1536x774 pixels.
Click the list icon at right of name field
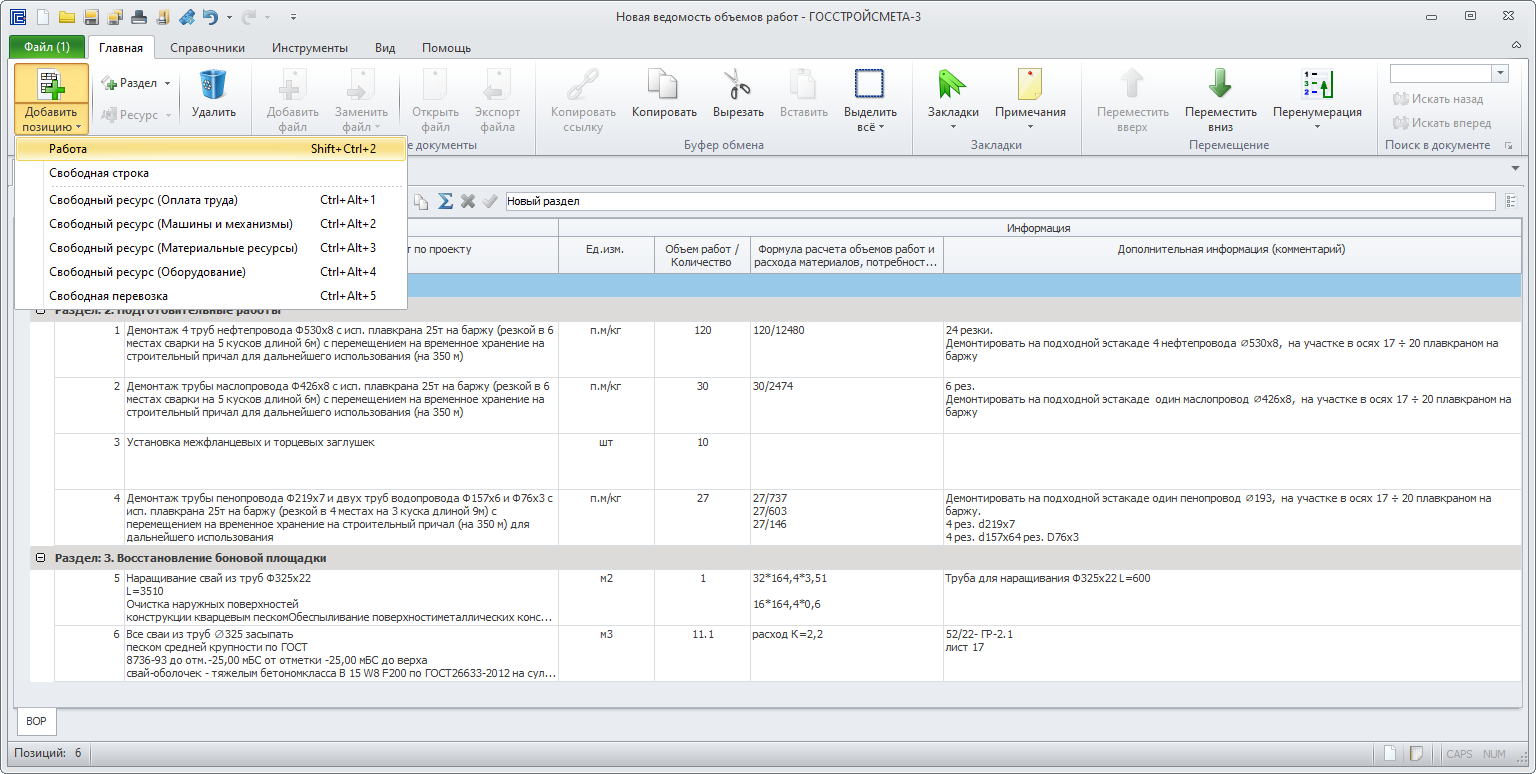pyautogui.click(x=1513, y=201)
